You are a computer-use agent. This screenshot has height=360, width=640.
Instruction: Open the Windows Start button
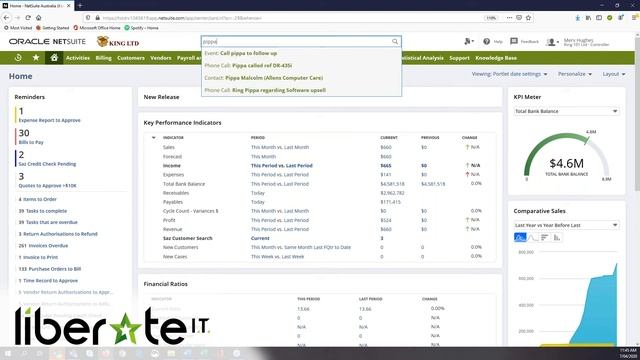8,353
